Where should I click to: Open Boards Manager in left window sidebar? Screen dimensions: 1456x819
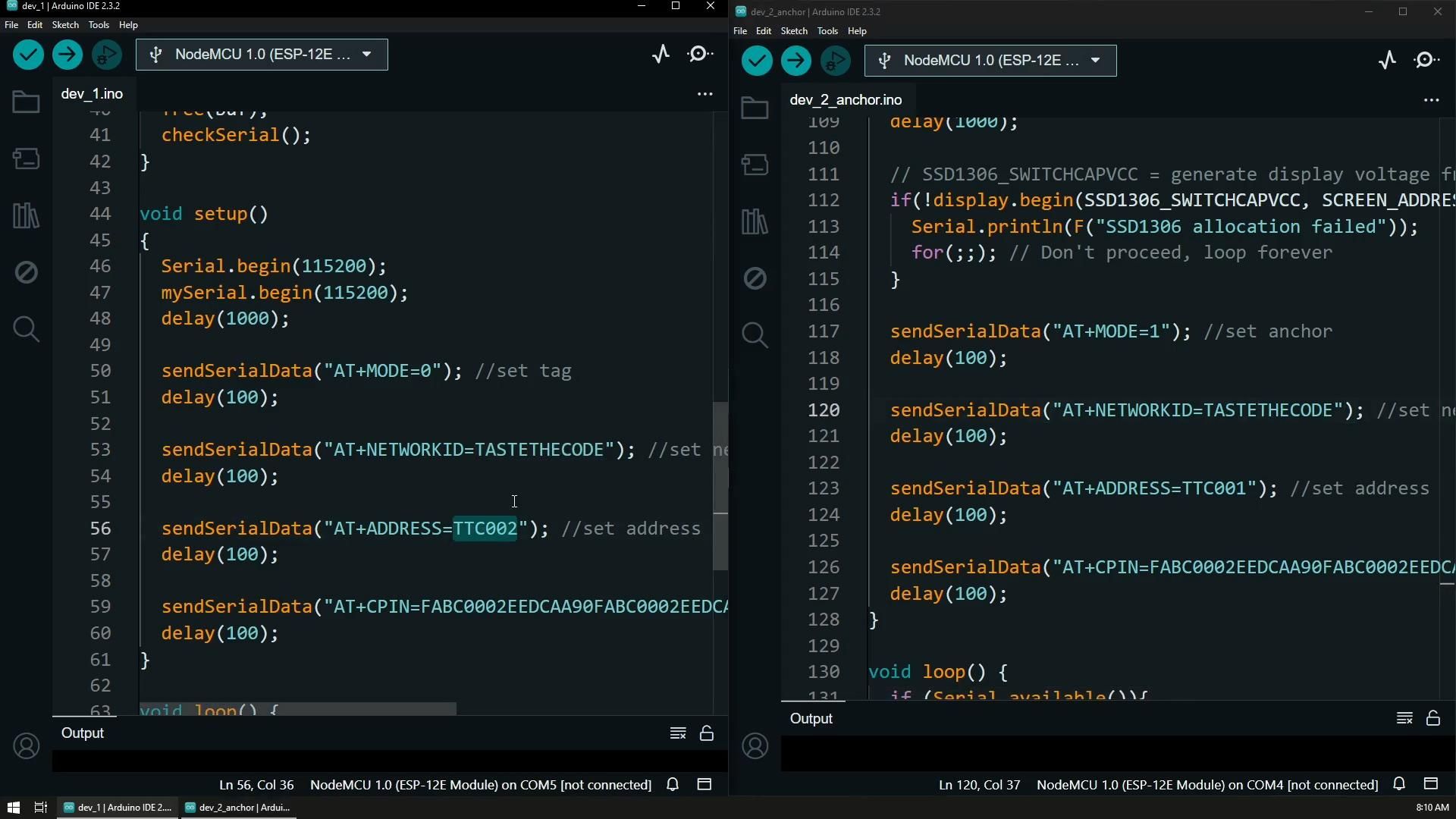(26, 159)
